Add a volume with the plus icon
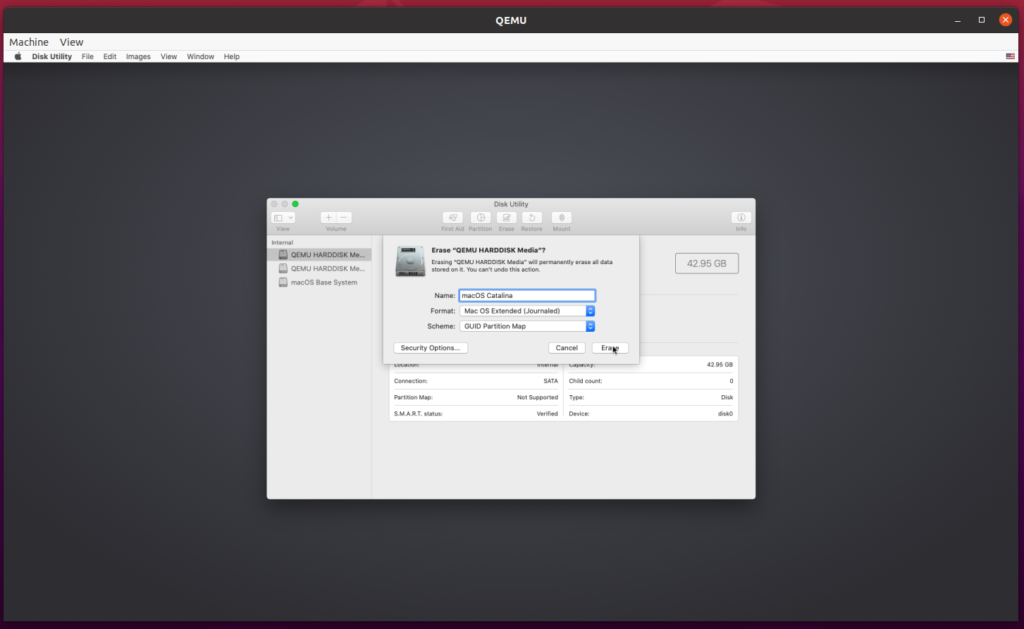 pyautogui.click(x=328, y=217)
